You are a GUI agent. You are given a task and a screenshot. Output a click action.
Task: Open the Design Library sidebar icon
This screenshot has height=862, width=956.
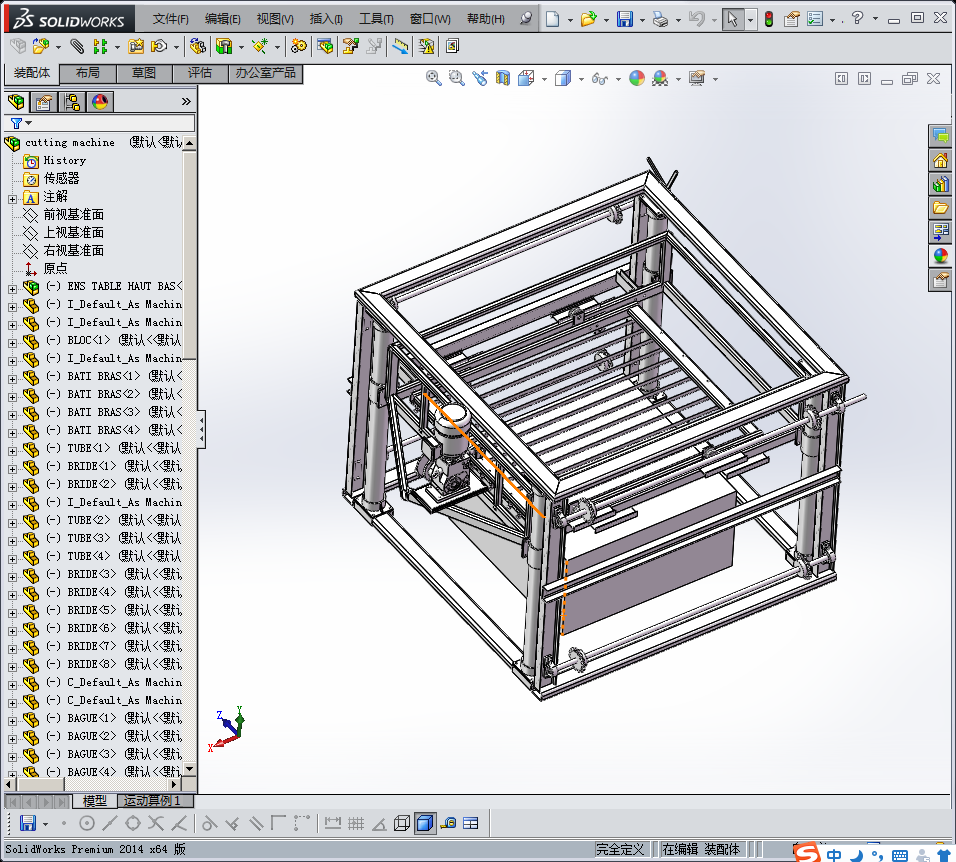click(x=941, y=183)
